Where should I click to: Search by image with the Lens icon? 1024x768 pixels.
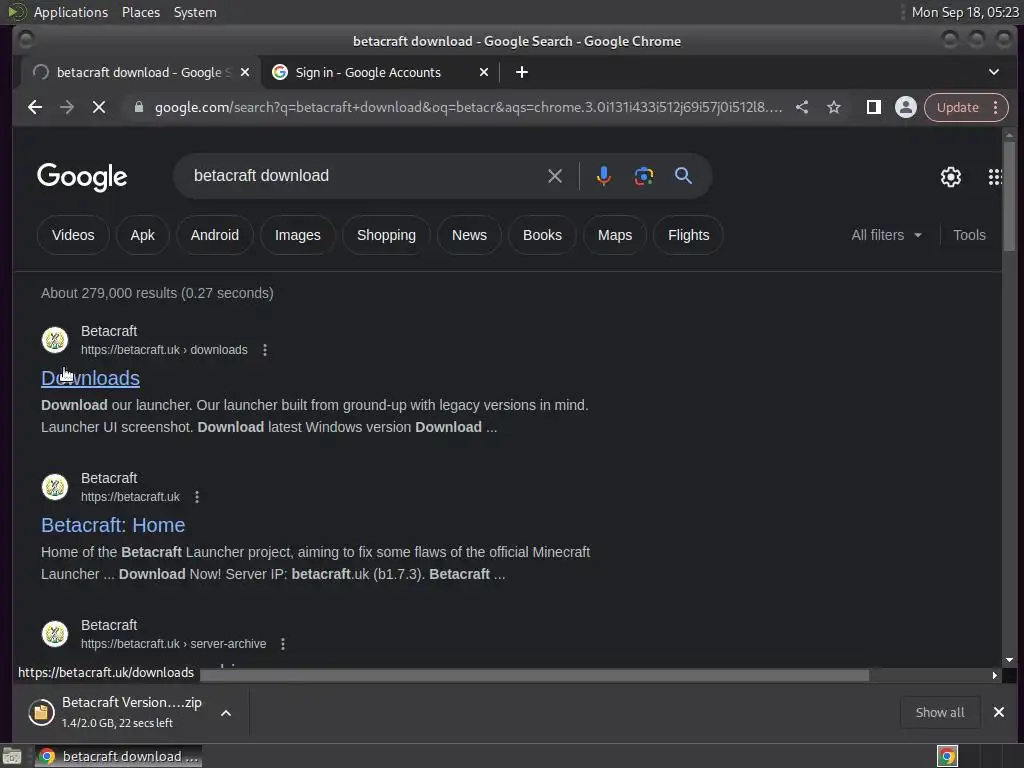click(643, 176)
